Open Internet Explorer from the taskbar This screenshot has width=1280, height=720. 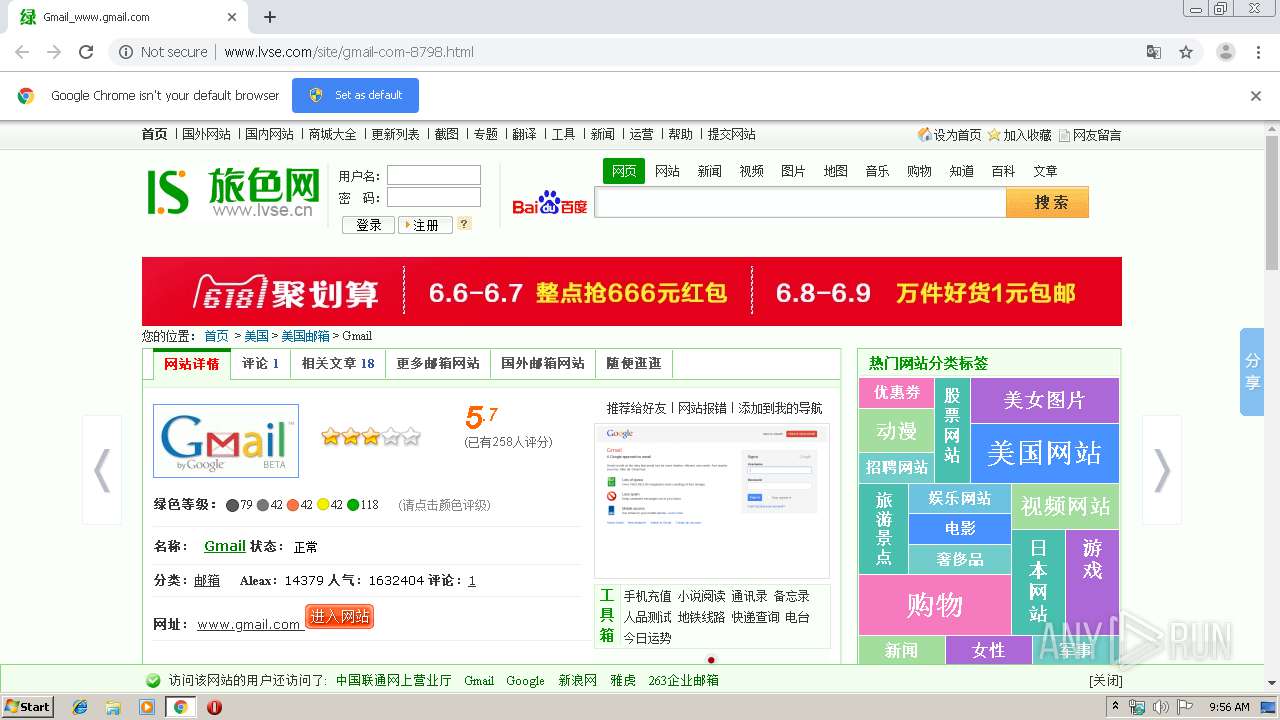pyautogui.click(x=80, y=707)
